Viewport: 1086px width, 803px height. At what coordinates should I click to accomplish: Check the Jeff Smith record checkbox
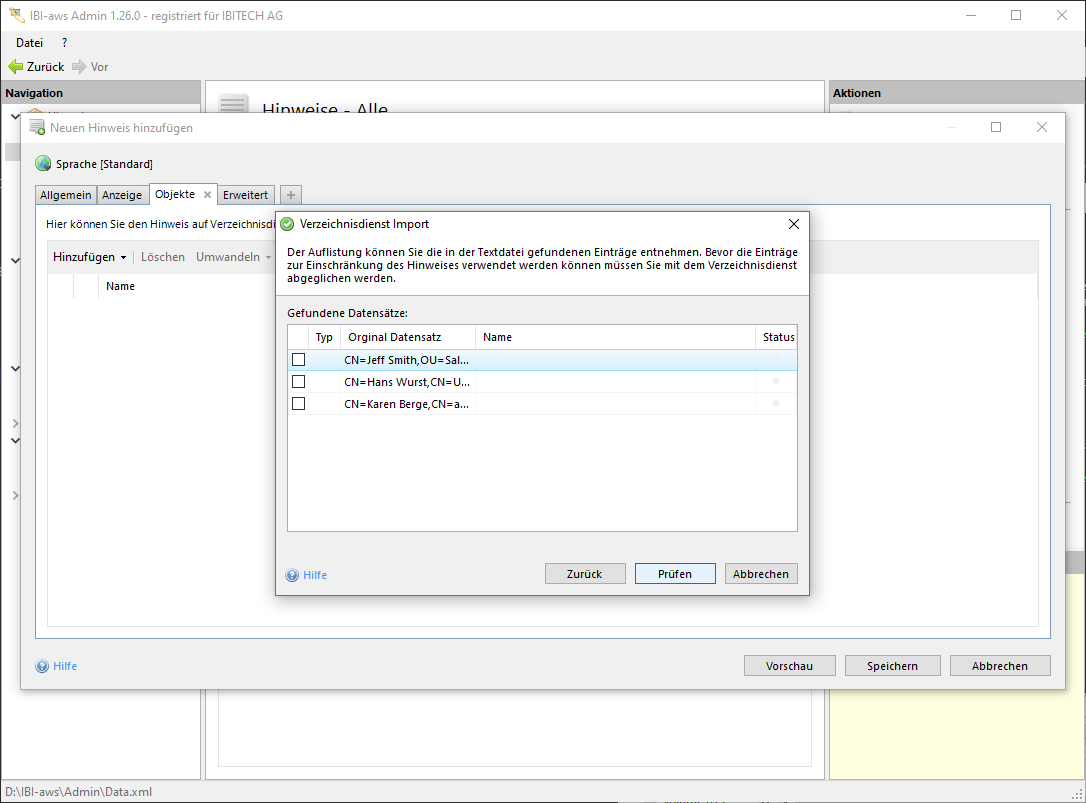[298, 360]
